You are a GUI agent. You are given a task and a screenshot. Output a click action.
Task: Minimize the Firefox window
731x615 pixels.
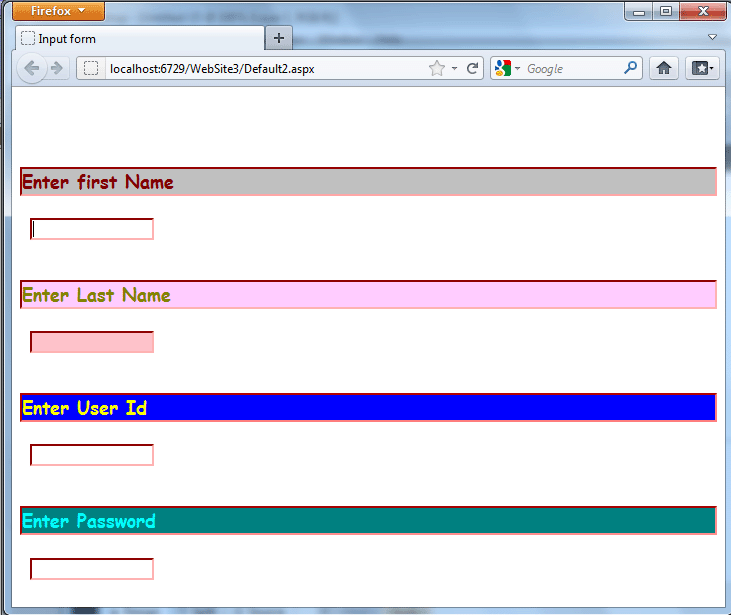[x=639, y=11]
